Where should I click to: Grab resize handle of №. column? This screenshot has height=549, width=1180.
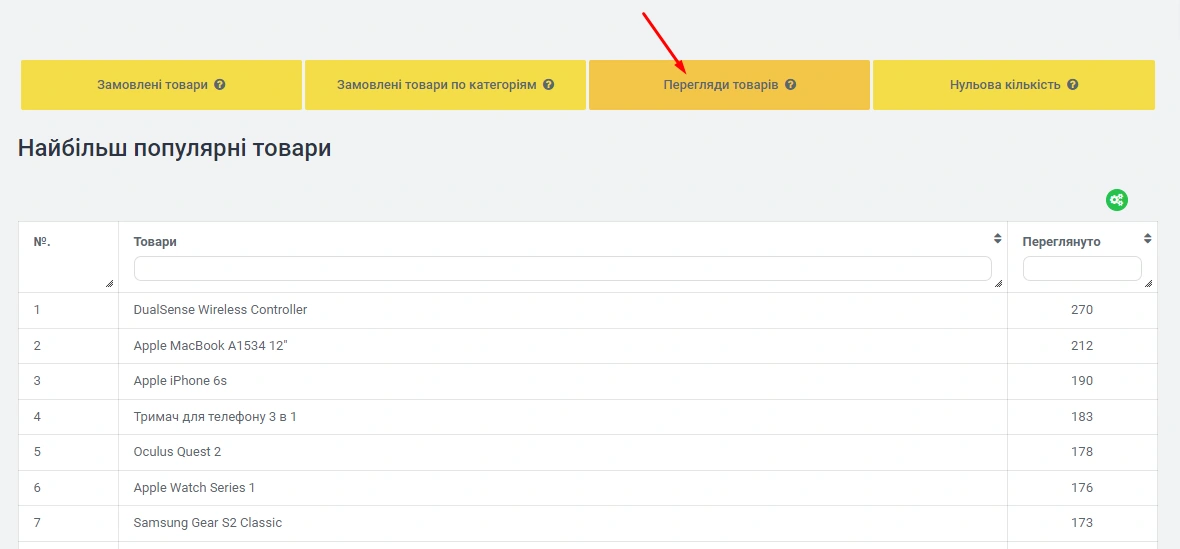point(110,284)
